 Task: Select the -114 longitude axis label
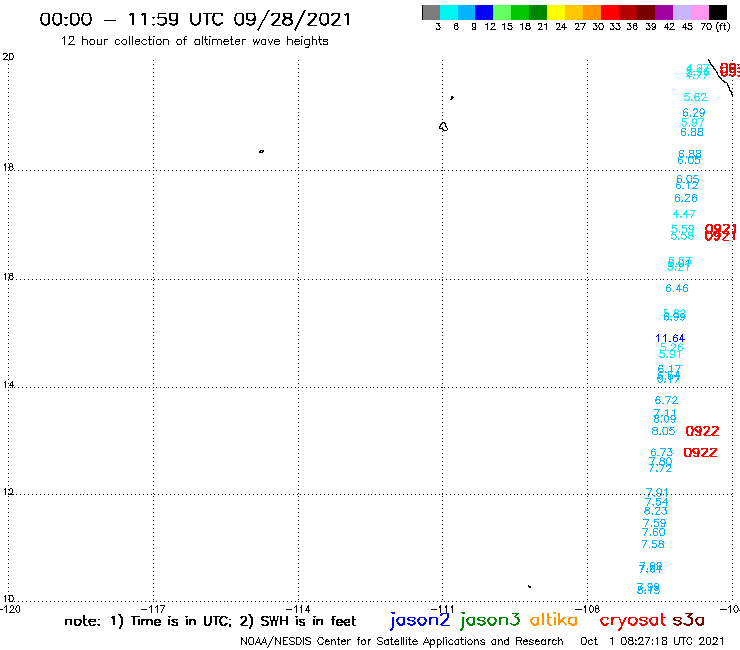pos(298,609)
